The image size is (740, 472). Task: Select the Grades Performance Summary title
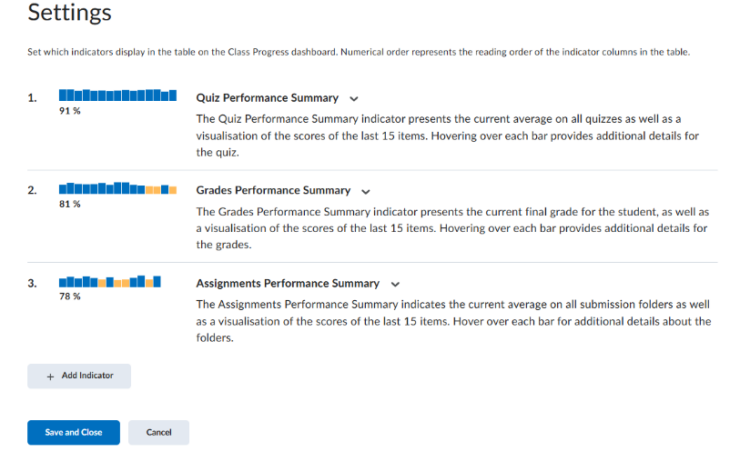pos(273,190)
